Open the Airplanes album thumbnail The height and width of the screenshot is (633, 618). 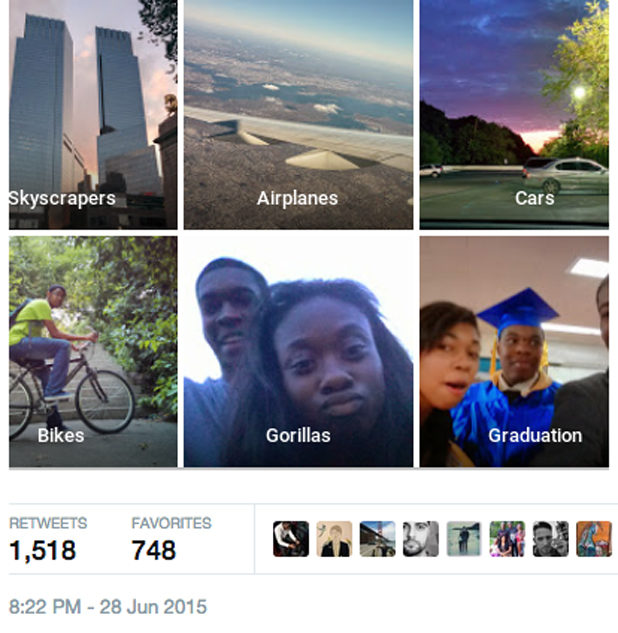pyautogui.click(x=298, y=115)
